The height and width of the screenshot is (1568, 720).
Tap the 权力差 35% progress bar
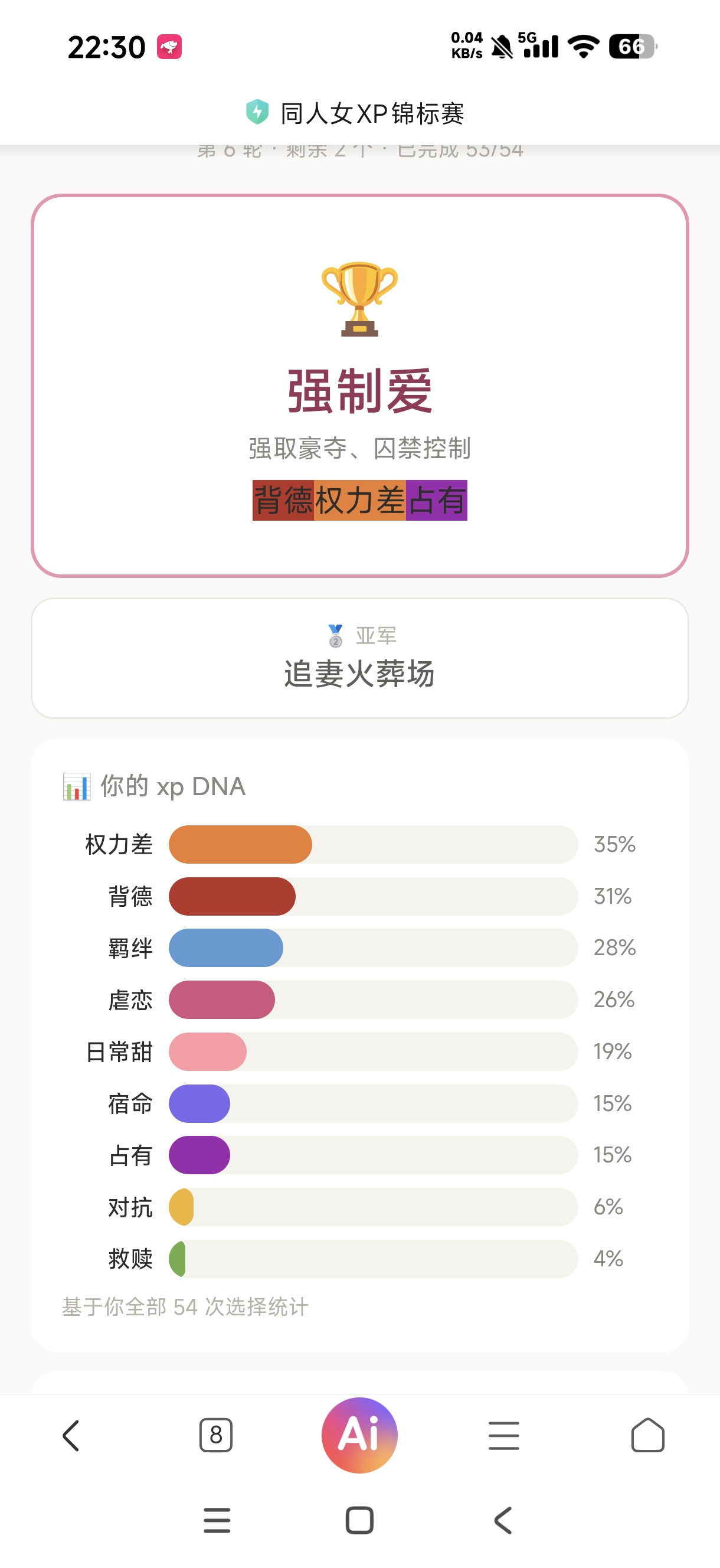373,844
